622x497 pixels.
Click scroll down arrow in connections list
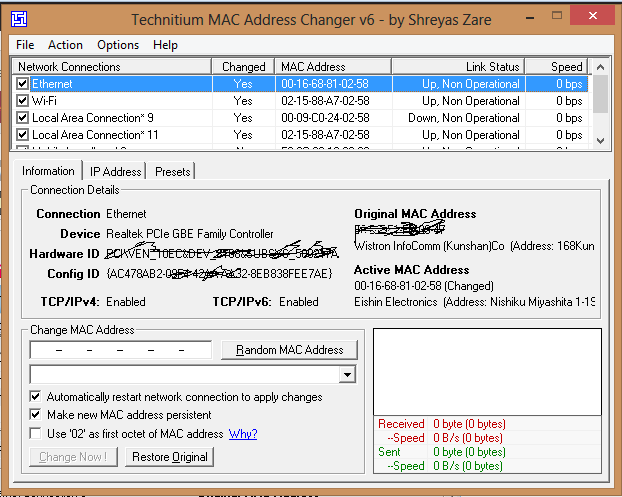pos(600,141)
